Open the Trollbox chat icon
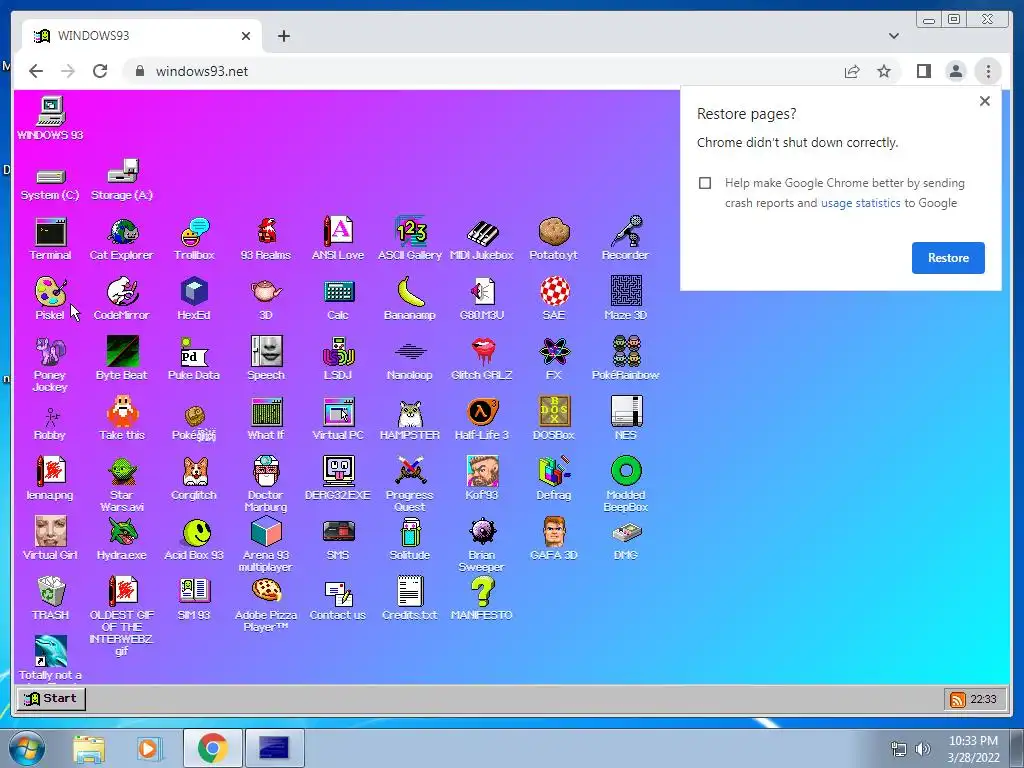Screen dimensions: 1024x768 pos(194,239)
